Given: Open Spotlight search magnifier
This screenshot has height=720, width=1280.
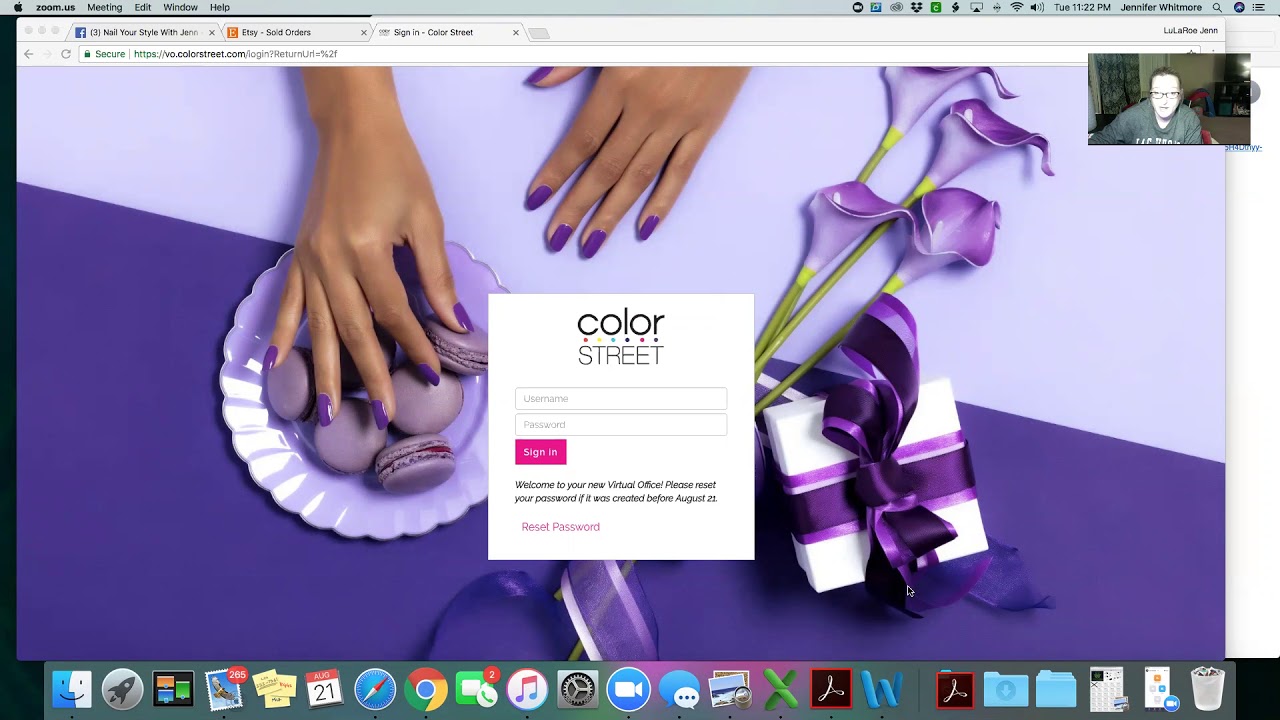Looking at the screenshot, I should pos(1217,7).
